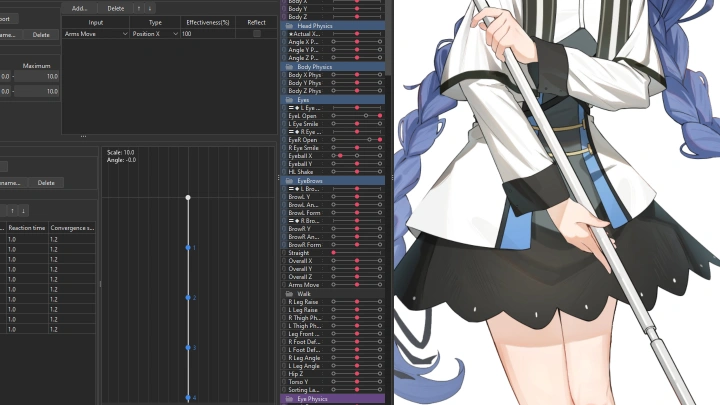Click the Effectiveness(%) column header
The height and width of the screenshot is (405, 720).
pos(208,22)
